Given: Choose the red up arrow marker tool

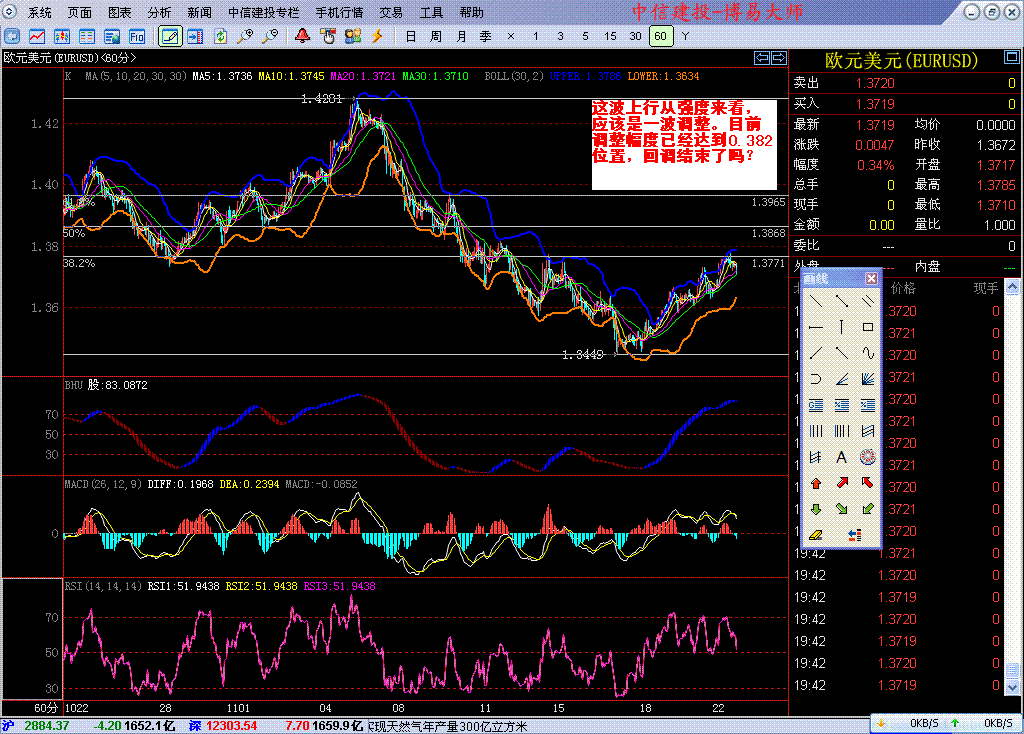Looking at the screenshot, I should pyautogui.click(x=815, y=484).
